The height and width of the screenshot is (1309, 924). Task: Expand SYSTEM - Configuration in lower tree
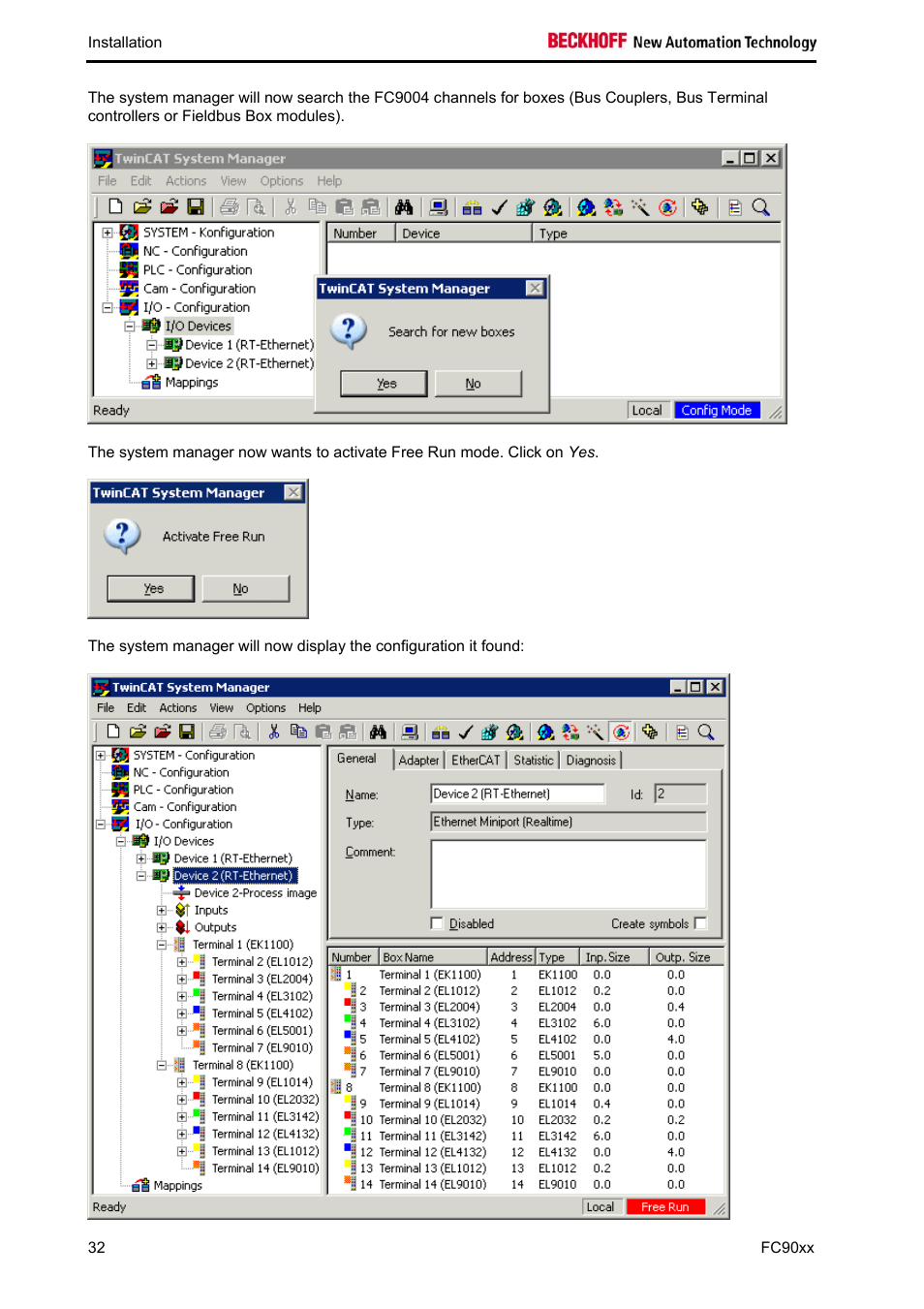101,756
